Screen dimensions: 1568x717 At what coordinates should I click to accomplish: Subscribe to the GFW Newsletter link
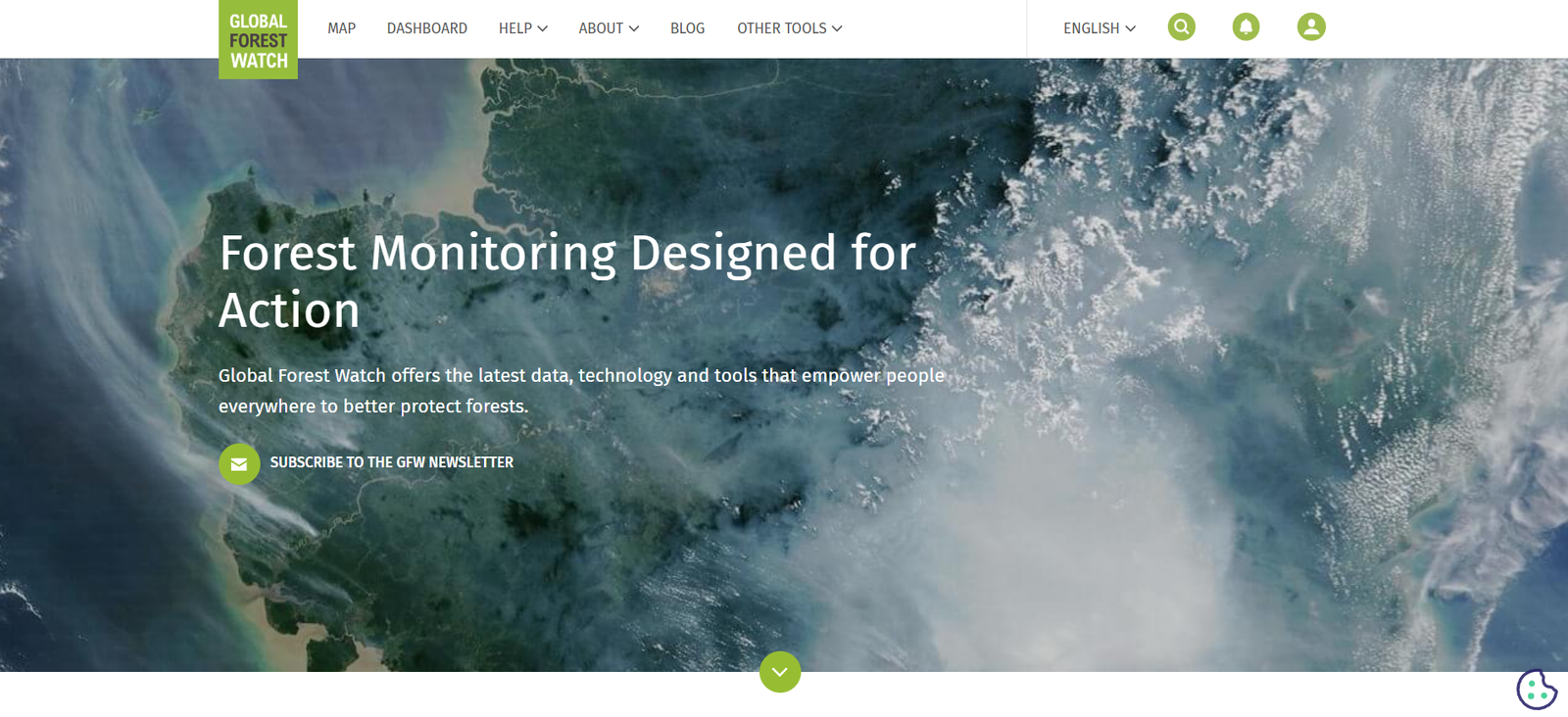pyautogui.click(x=391, y=462)
